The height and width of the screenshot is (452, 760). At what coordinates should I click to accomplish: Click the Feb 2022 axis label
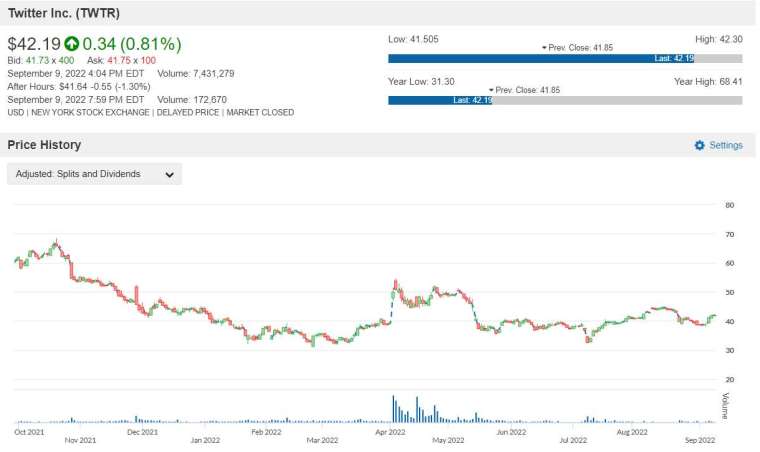pyautogui.click(x=266, y=432)
